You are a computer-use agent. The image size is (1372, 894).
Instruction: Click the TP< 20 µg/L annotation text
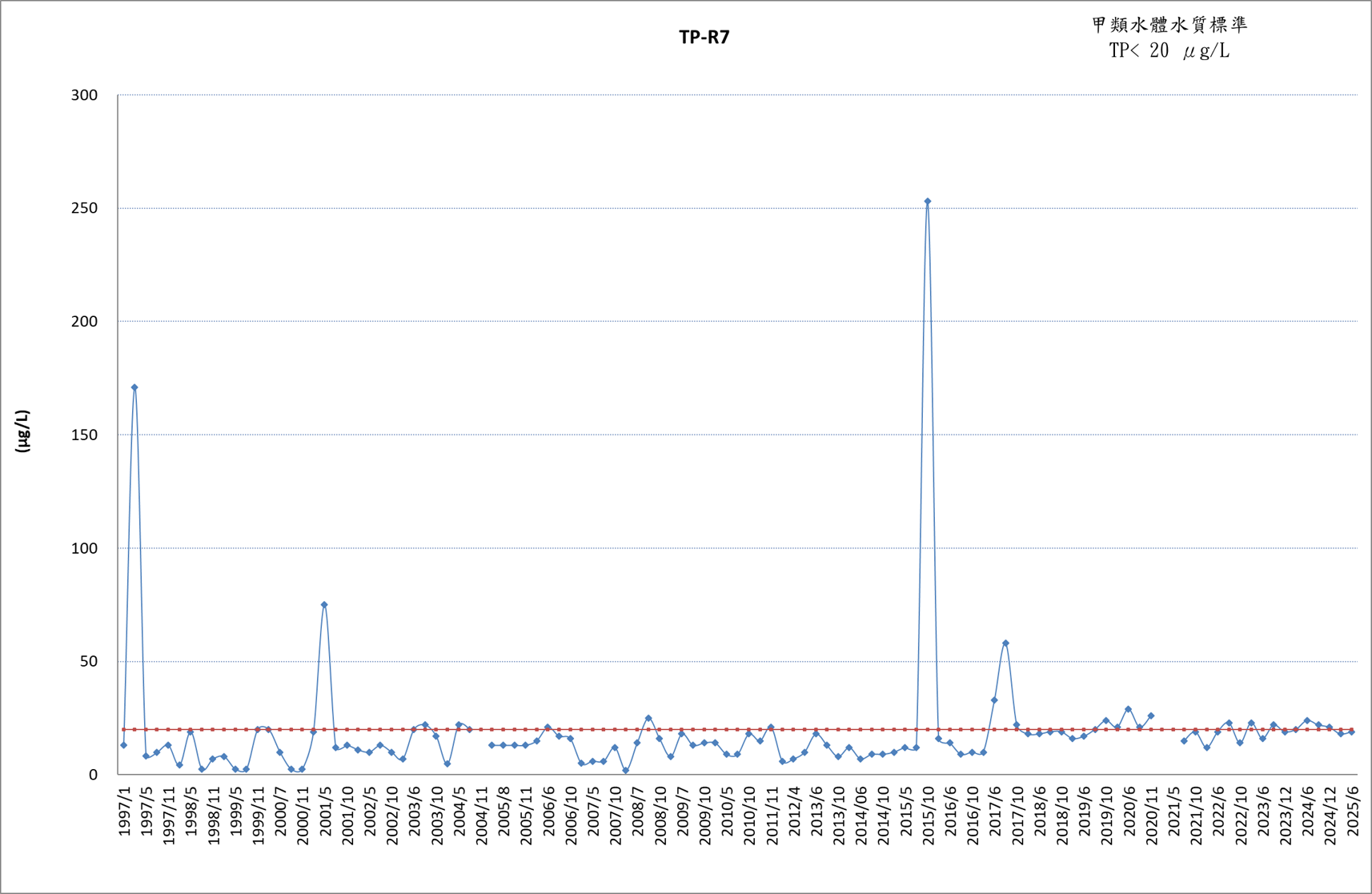[1169, 51]
